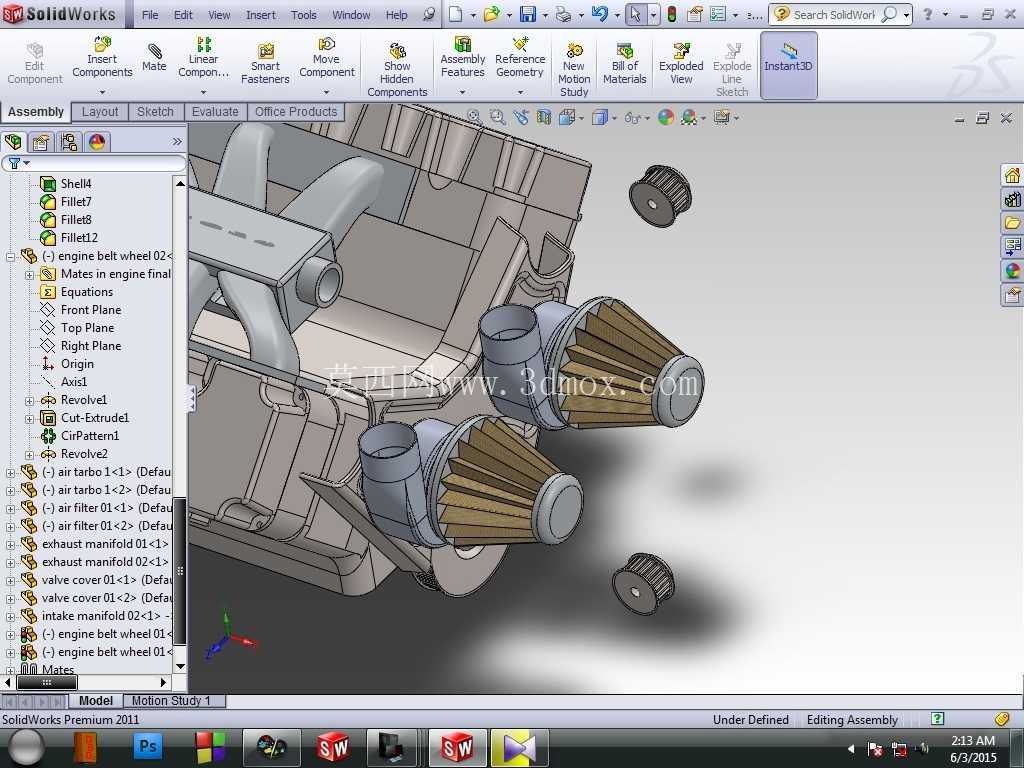The image size is (1024, 768).
Task: Expand exhaust manifold 01<1> tree node
Action: coord(10,544)
